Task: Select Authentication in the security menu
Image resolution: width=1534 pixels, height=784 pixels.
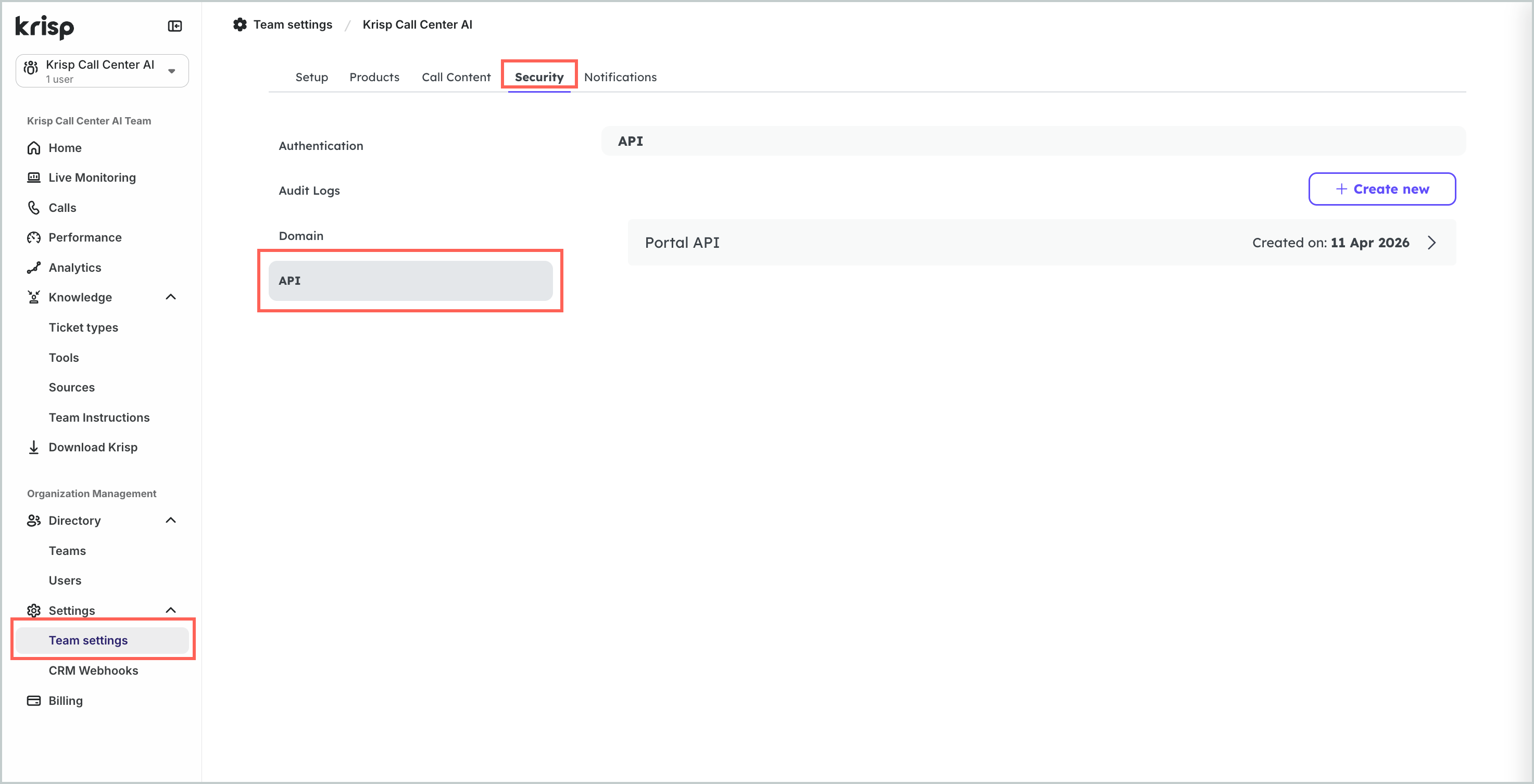Action: 320,146
